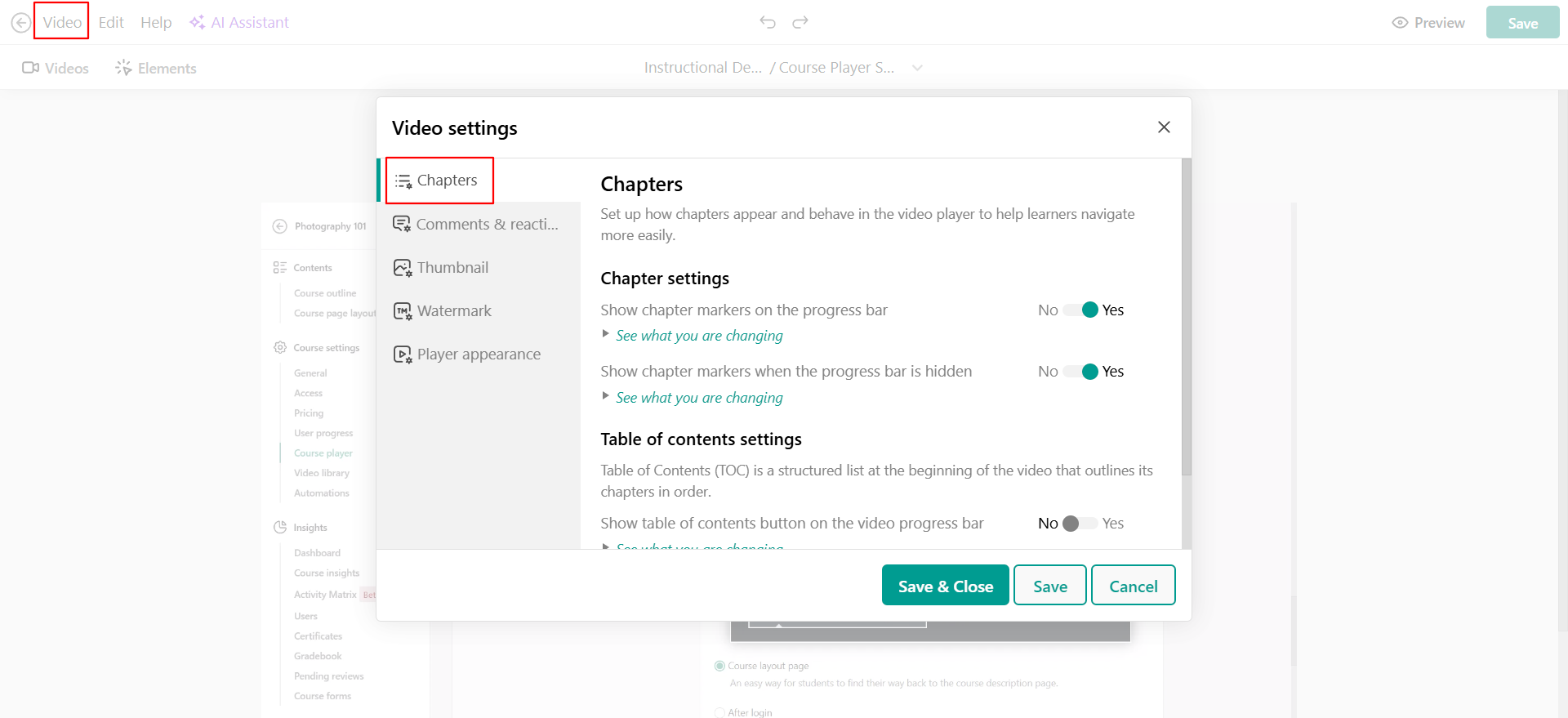The width and height of the screenshot is (1568, 718).
Task: Click 'Table of contents settings' heading
Action: tap(701, 439)
